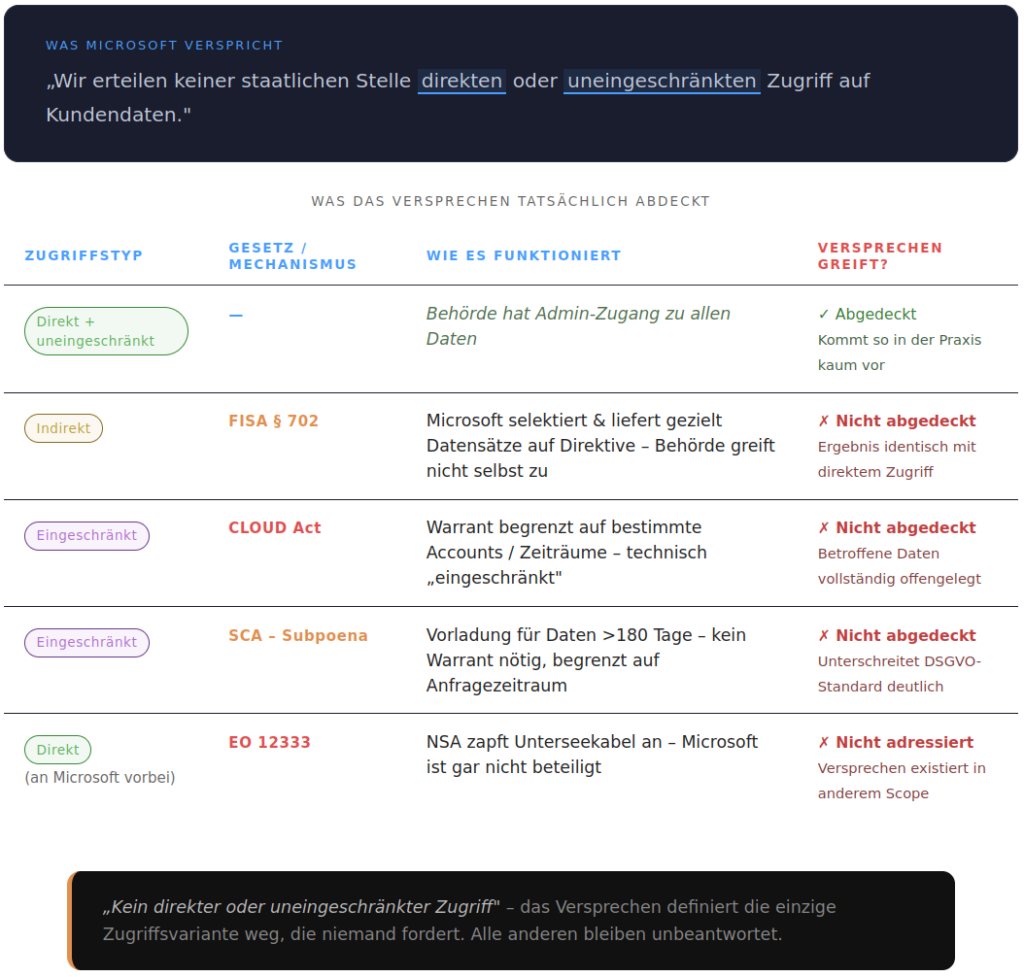Click the "FISA § 702" law label
This screenshot has height=977, width=1024.
(x=273, y=421)
